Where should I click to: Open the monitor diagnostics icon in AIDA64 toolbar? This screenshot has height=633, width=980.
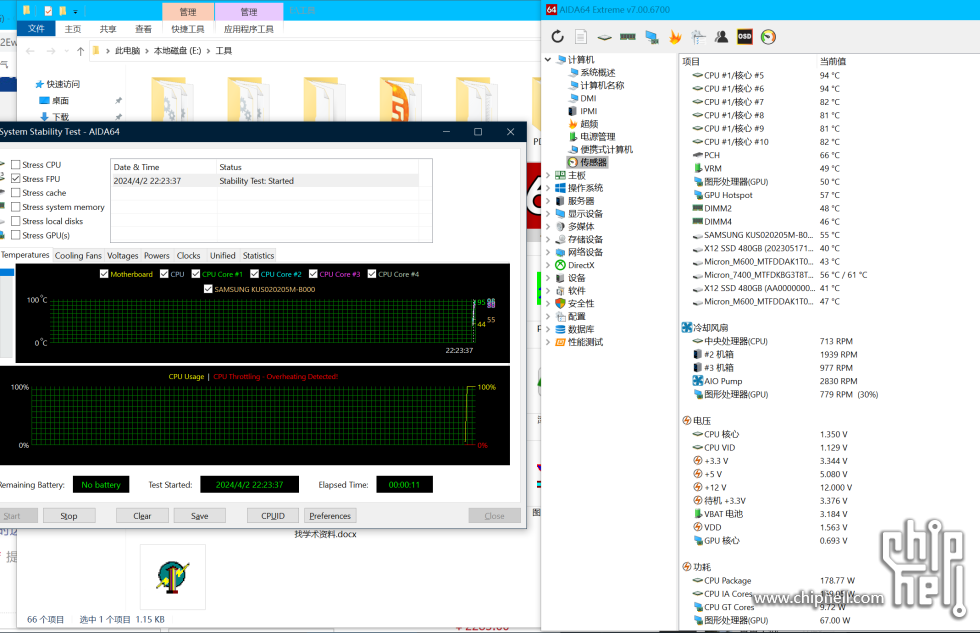pyautogui.click(x=652, y=37)
